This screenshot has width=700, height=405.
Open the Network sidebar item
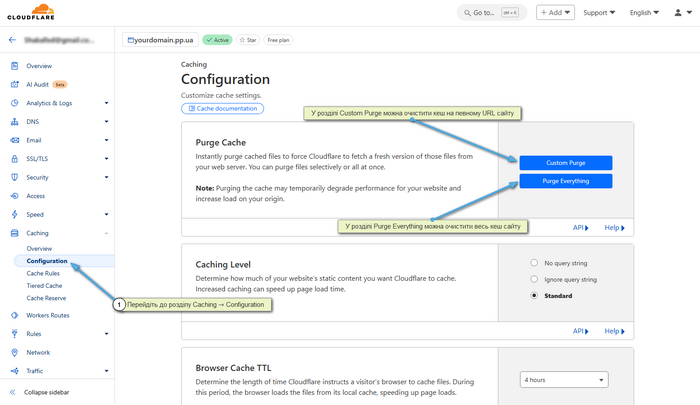point(38,352)
